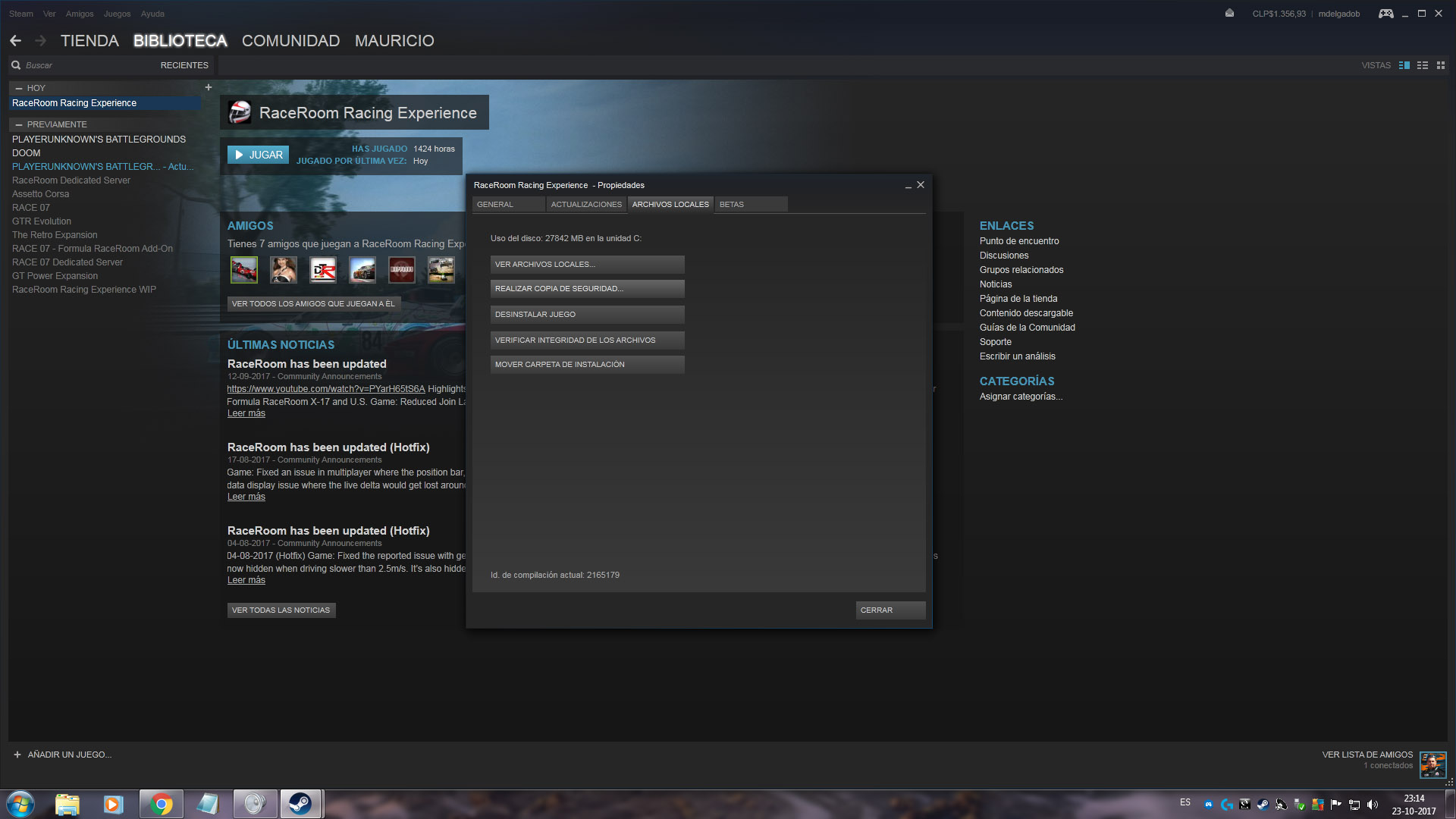Viewport: 1456px width, 819px height.
Task: Switch to grid view icon under VISTAS
Action: 1441,65
